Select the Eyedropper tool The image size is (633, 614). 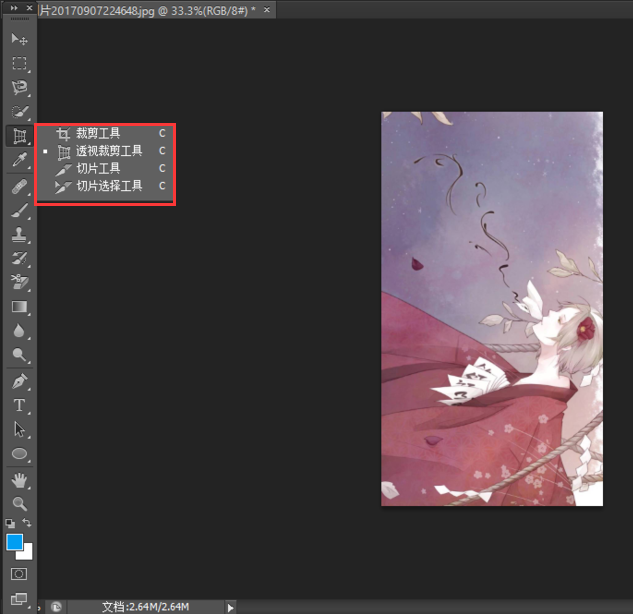(x=19, y=160)
